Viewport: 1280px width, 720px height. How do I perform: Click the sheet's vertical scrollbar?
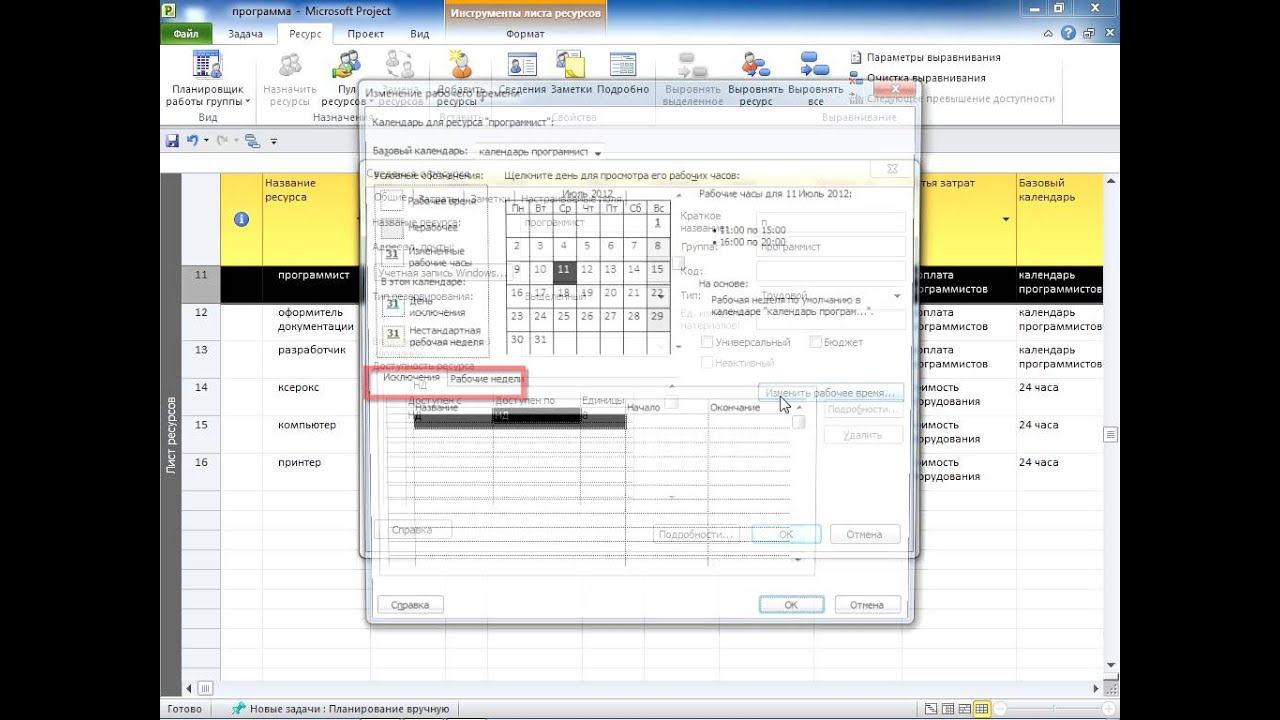pos(1110,434)
